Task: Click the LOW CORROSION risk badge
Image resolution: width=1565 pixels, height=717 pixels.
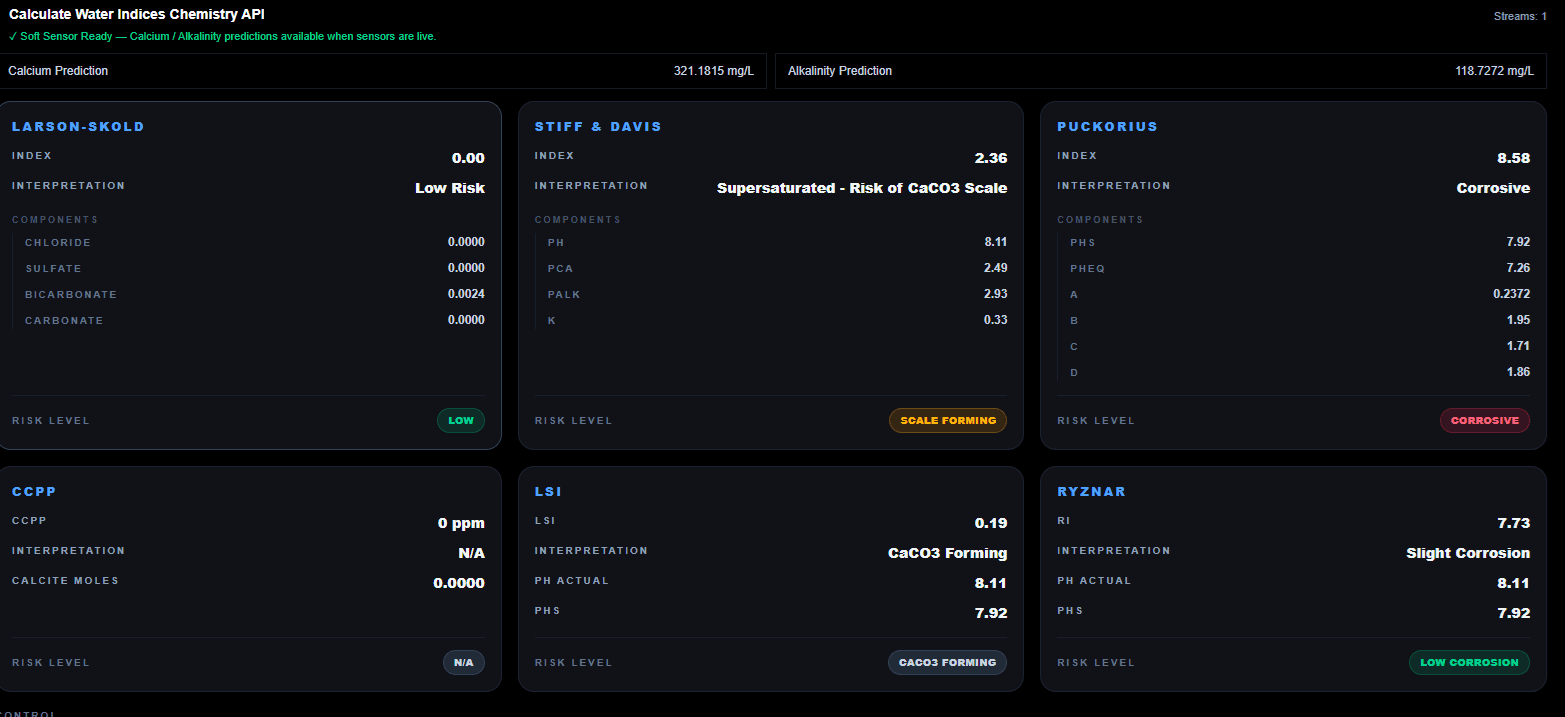Action: tap(1469, 663)
